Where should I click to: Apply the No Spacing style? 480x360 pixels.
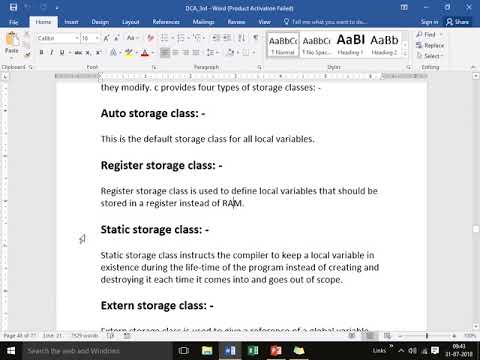click(x=317, y=45)
